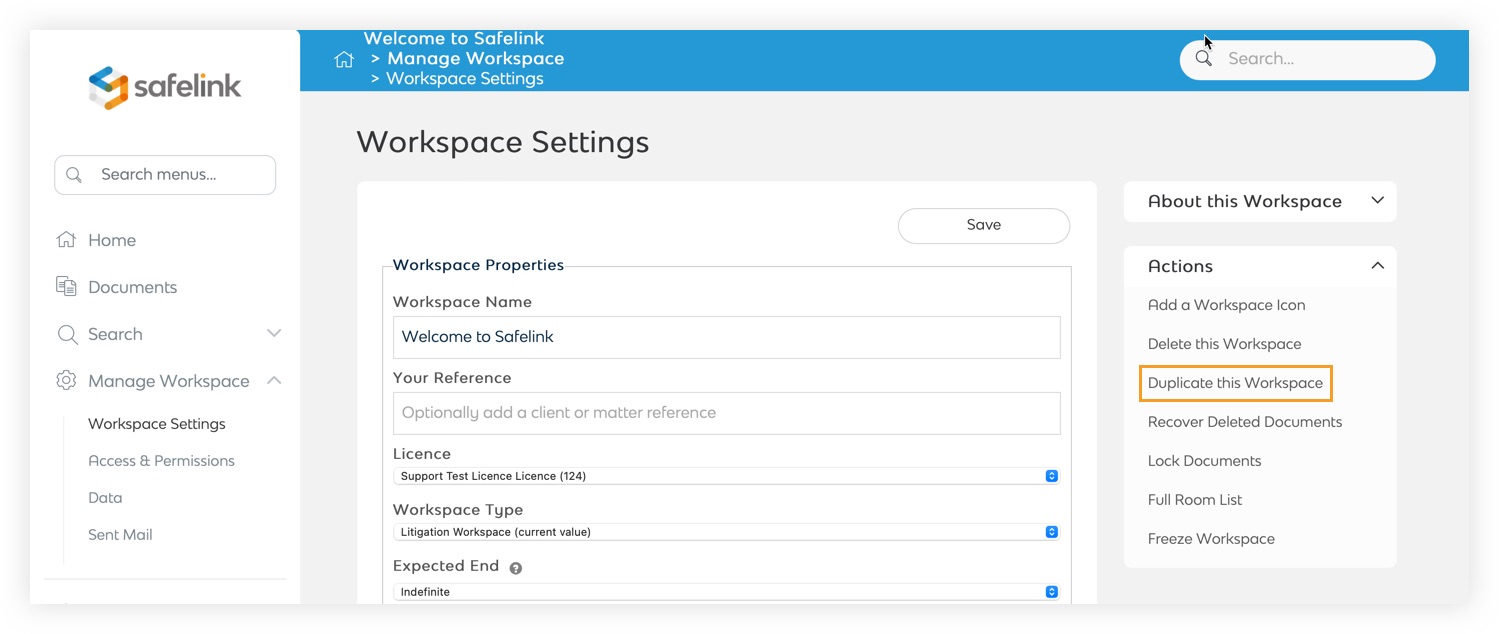This screenshot has height=634, width=1499.
Task: Click the Expected End field label
Action: pos(446,566)
